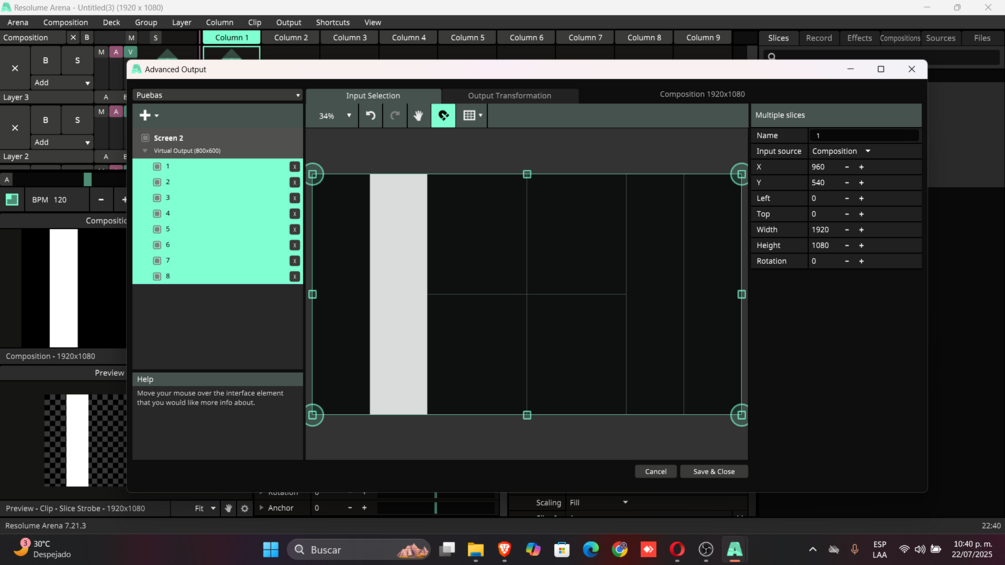1005x565 pixels.
Task: Toggle the Screen 2 enable checkbox
Action: pyautogui.click(x=145, y=138)
